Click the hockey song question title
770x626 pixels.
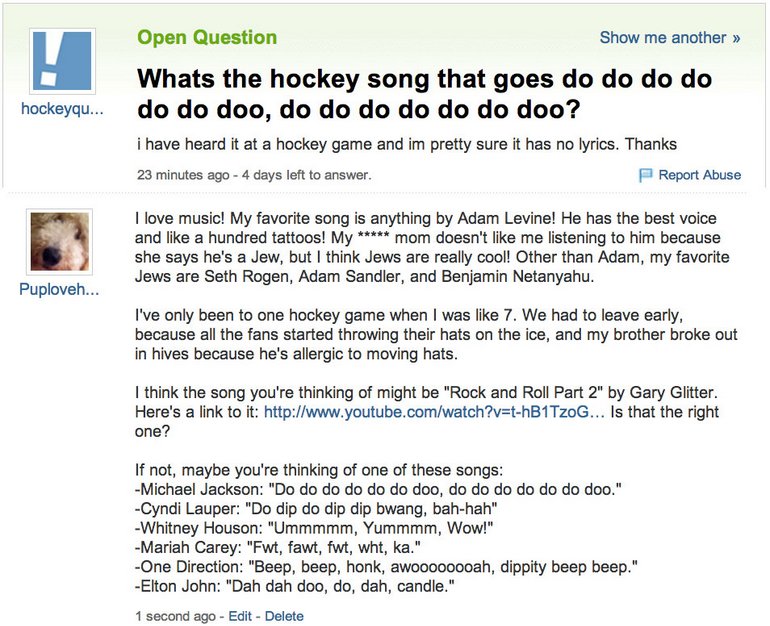tap(424, 92)
